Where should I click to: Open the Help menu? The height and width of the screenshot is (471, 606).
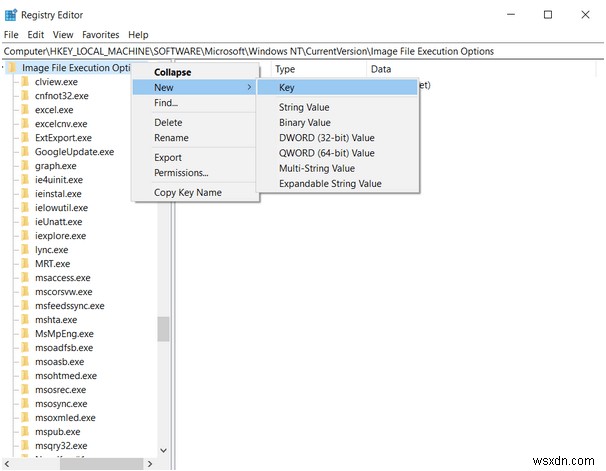[x=138, y=35]
